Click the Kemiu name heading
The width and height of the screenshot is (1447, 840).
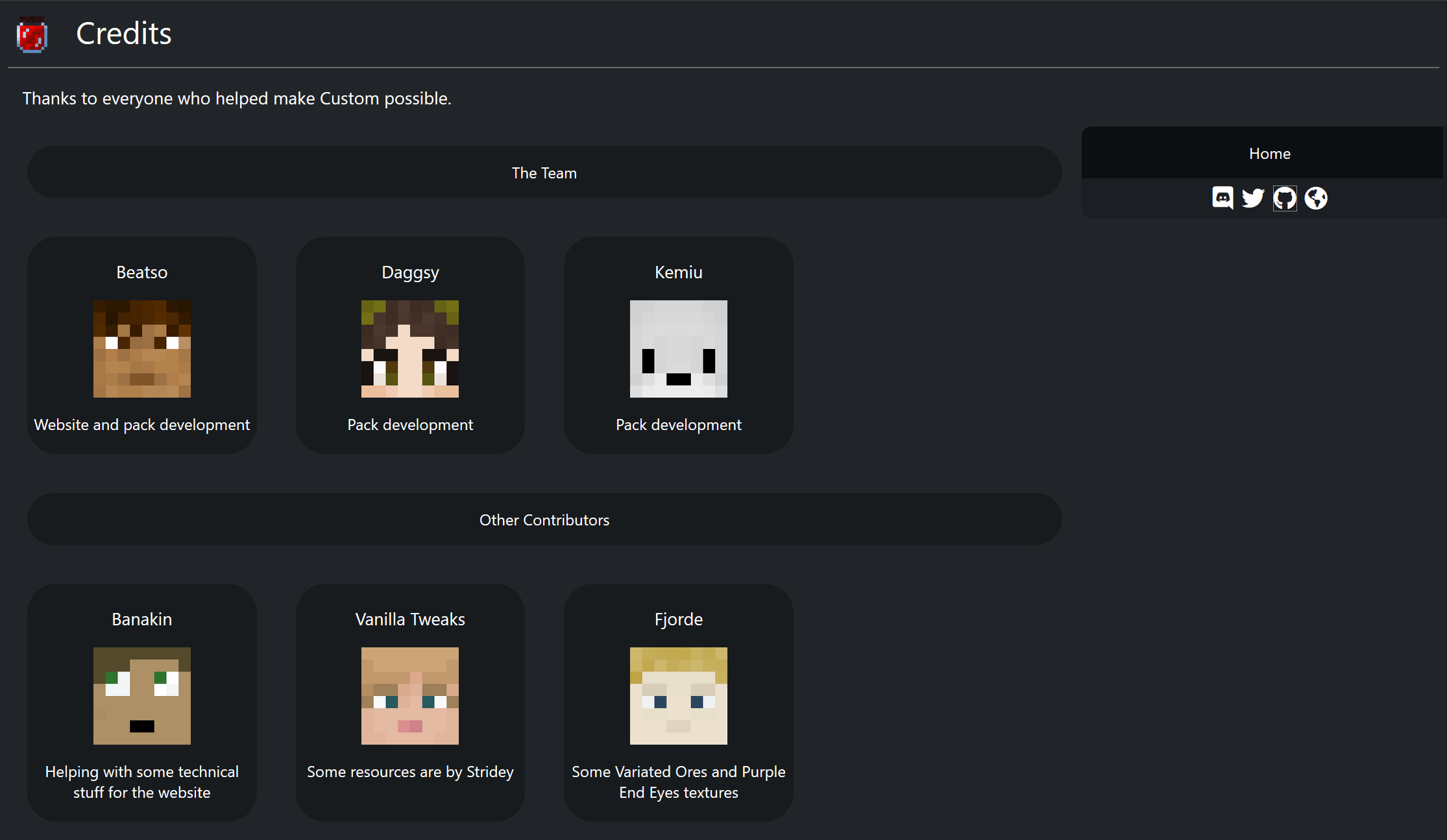[678, 272]
